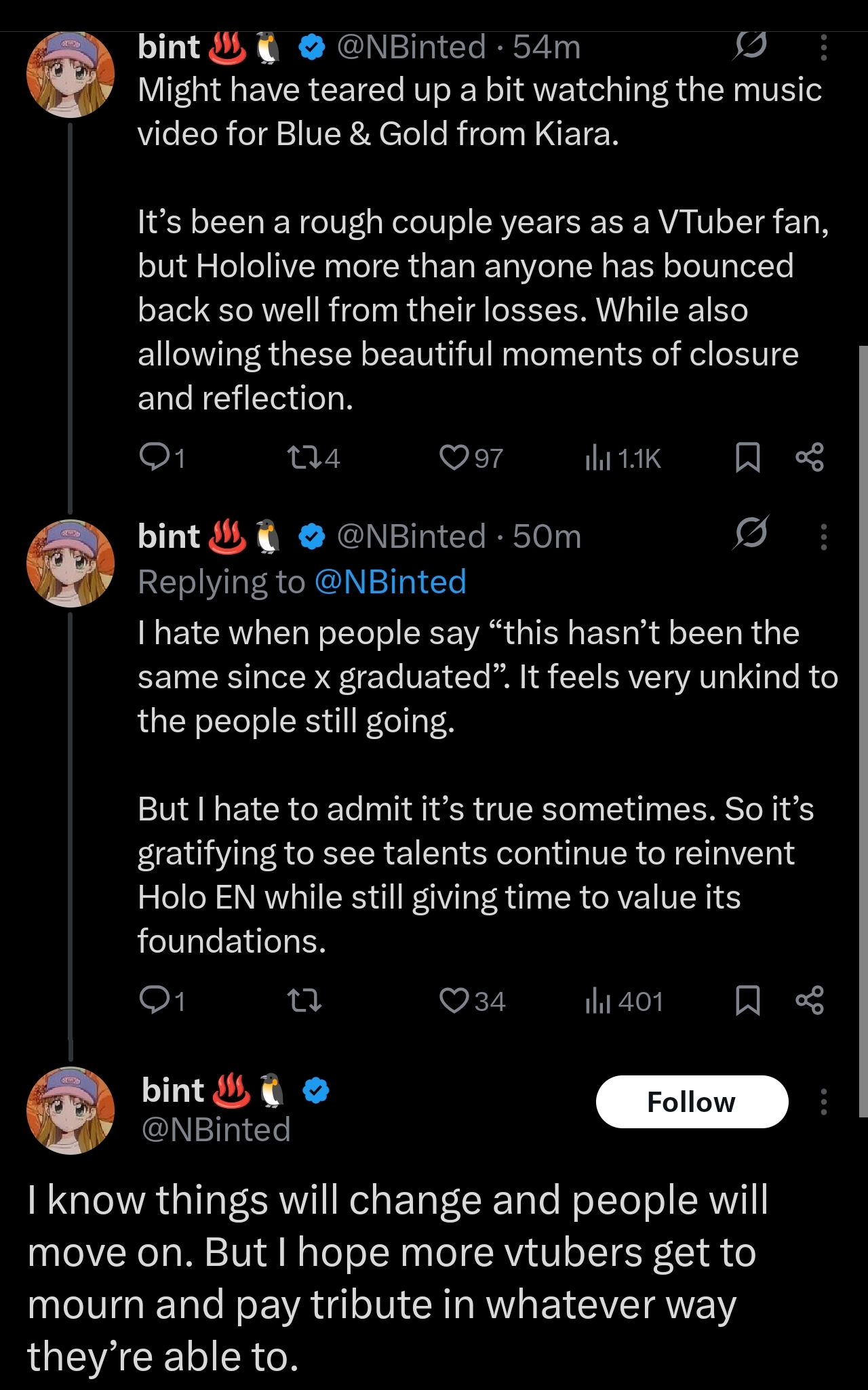Image resolution: width=868 pixels, height=1390 pixels.
Task: Open more options on 54m tweet
Action: point(824,48)
